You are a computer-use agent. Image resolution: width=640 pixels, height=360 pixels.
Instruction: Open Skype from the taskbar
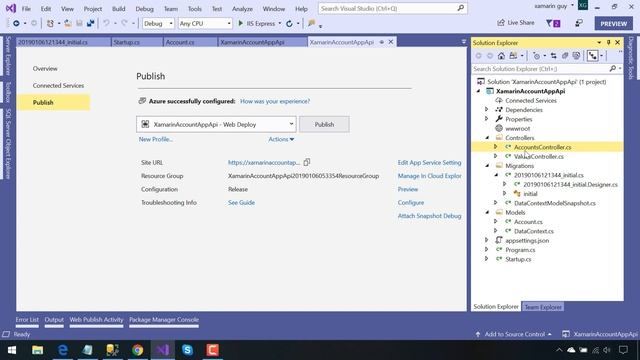pyautogui.click(x=187, y=350)
